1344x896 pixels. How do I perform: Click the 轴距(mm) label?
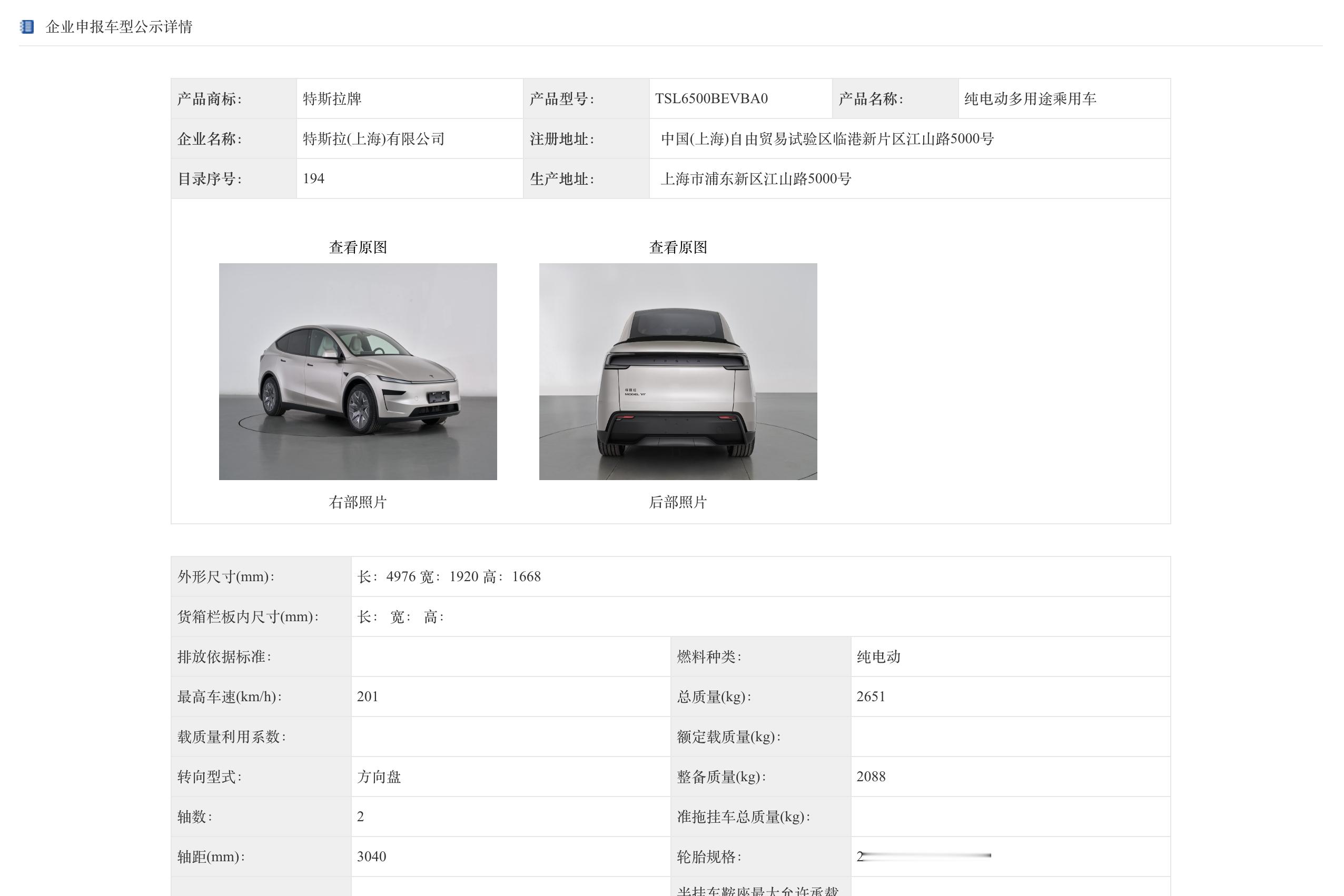[211, 857]
